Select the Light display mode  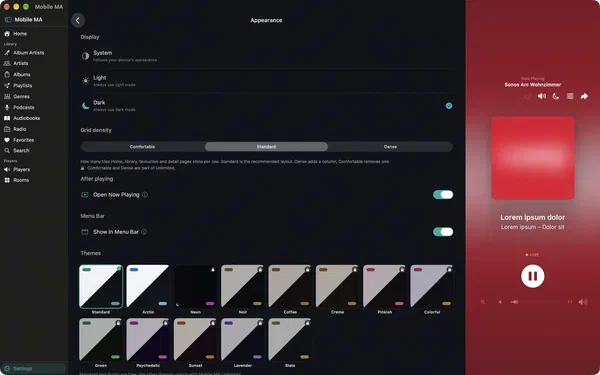click(267, 81)
